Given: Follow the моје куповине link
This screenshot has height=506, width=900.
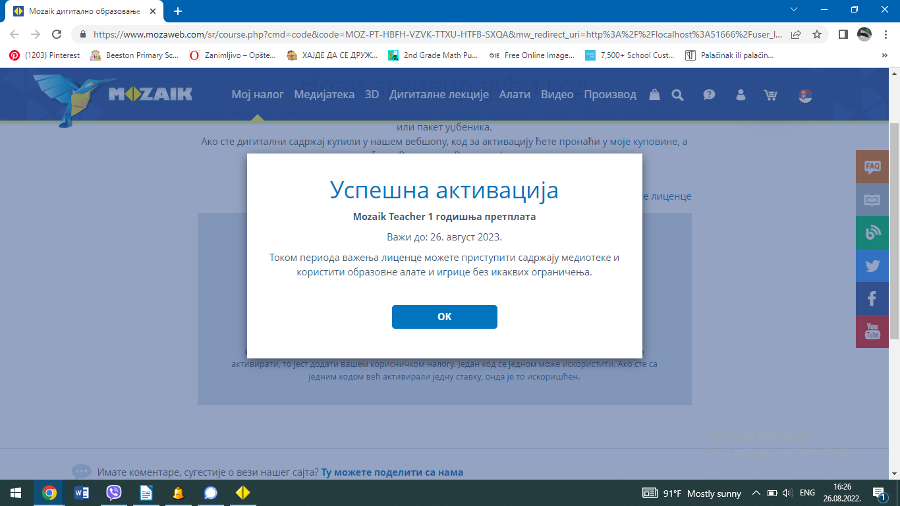Looking at the screenshot, I should point(643,141).
